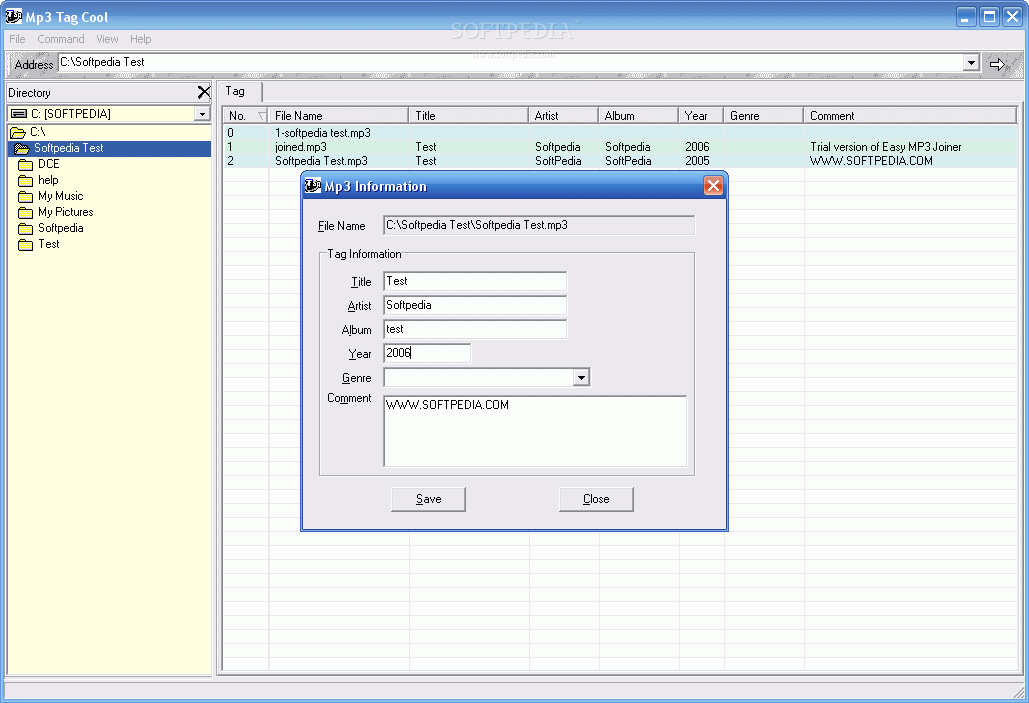Select the Softpedia Test.mp3 file name in list
This screenshot has width=1029, height=703.
click(322, 161)
